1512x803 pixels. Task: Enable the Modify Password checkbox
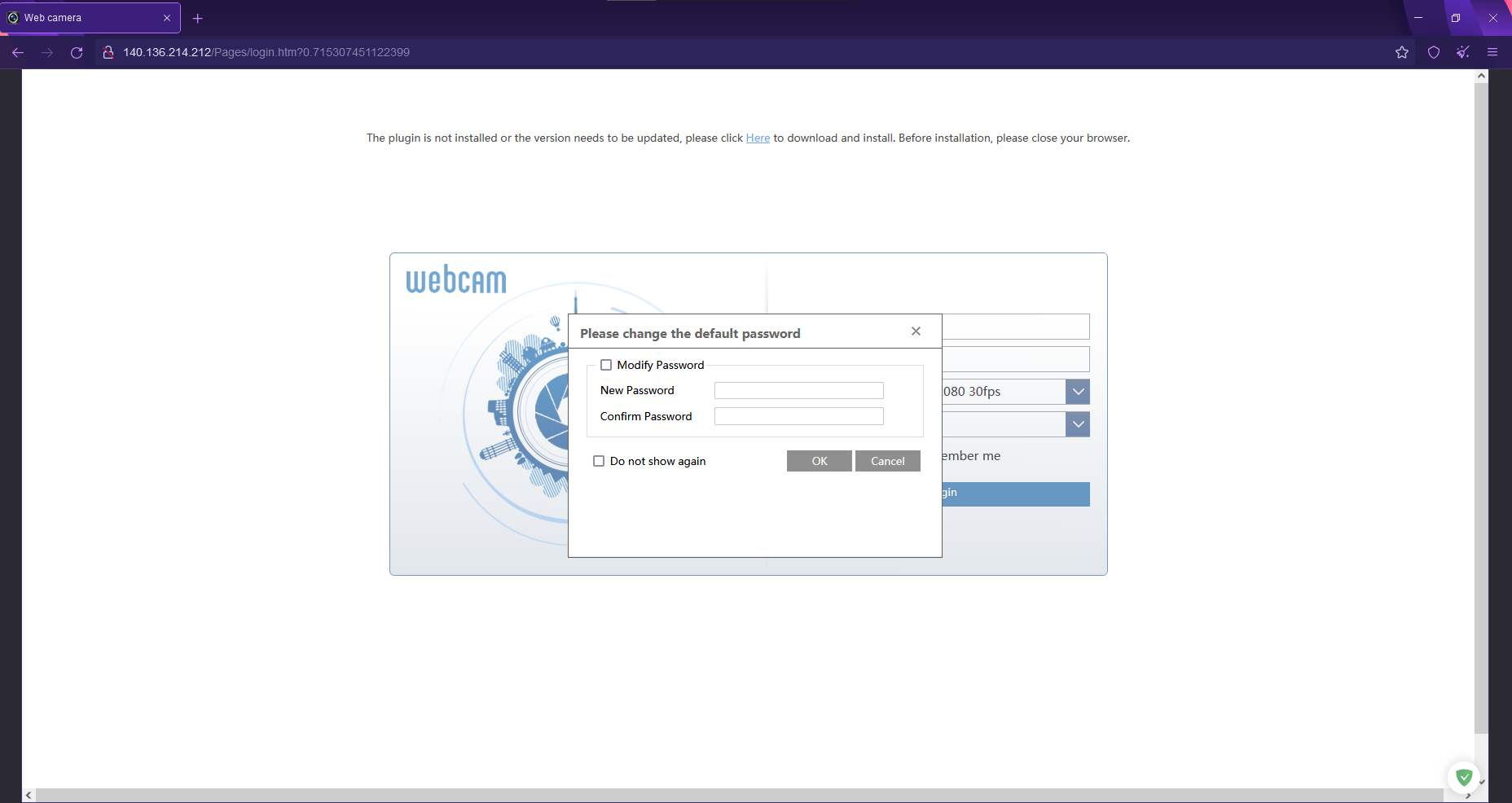point(606,365)
